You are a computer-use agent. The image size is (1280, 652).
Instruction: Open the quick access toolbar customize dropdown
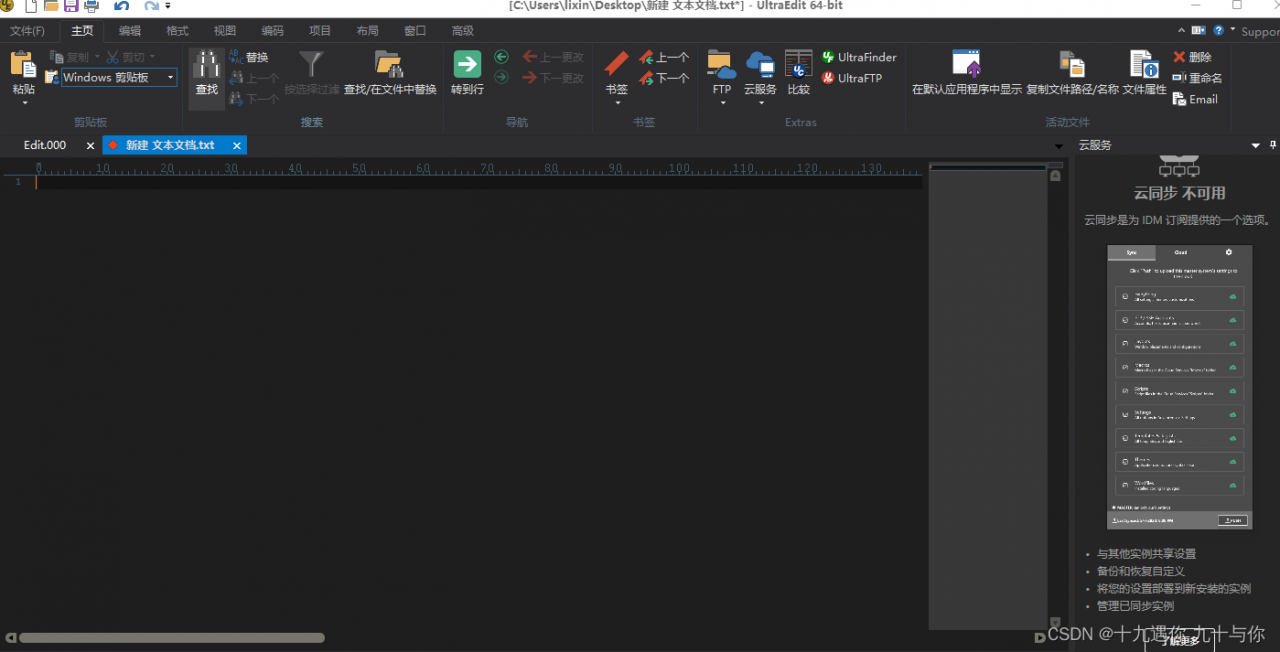pos(168,6)
